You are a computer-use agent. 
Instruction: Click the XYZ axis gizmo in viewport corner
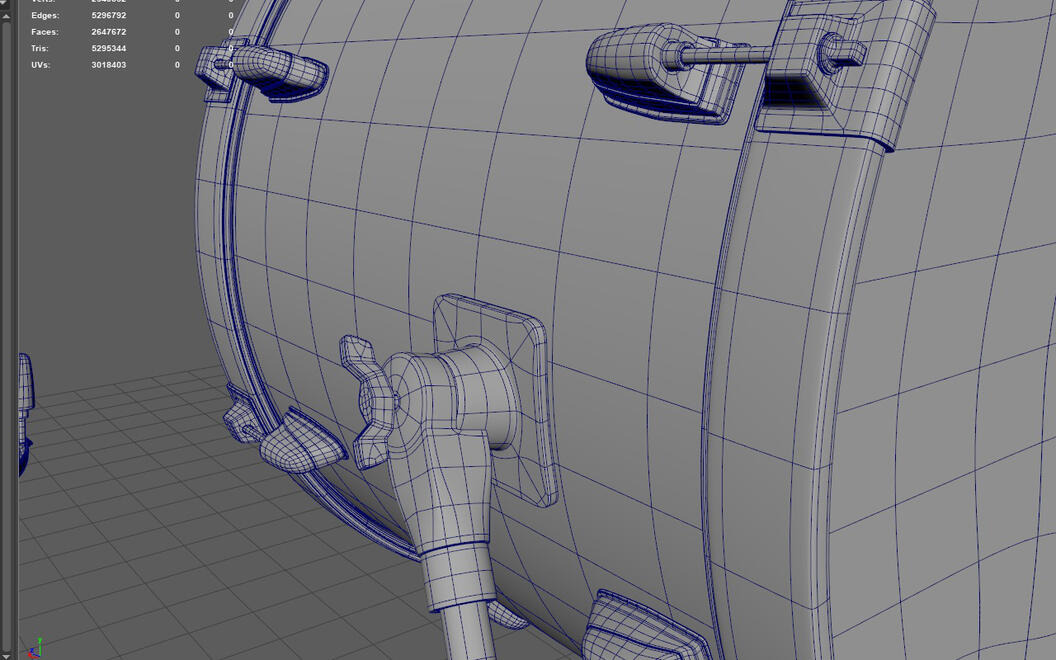point(35,647)
